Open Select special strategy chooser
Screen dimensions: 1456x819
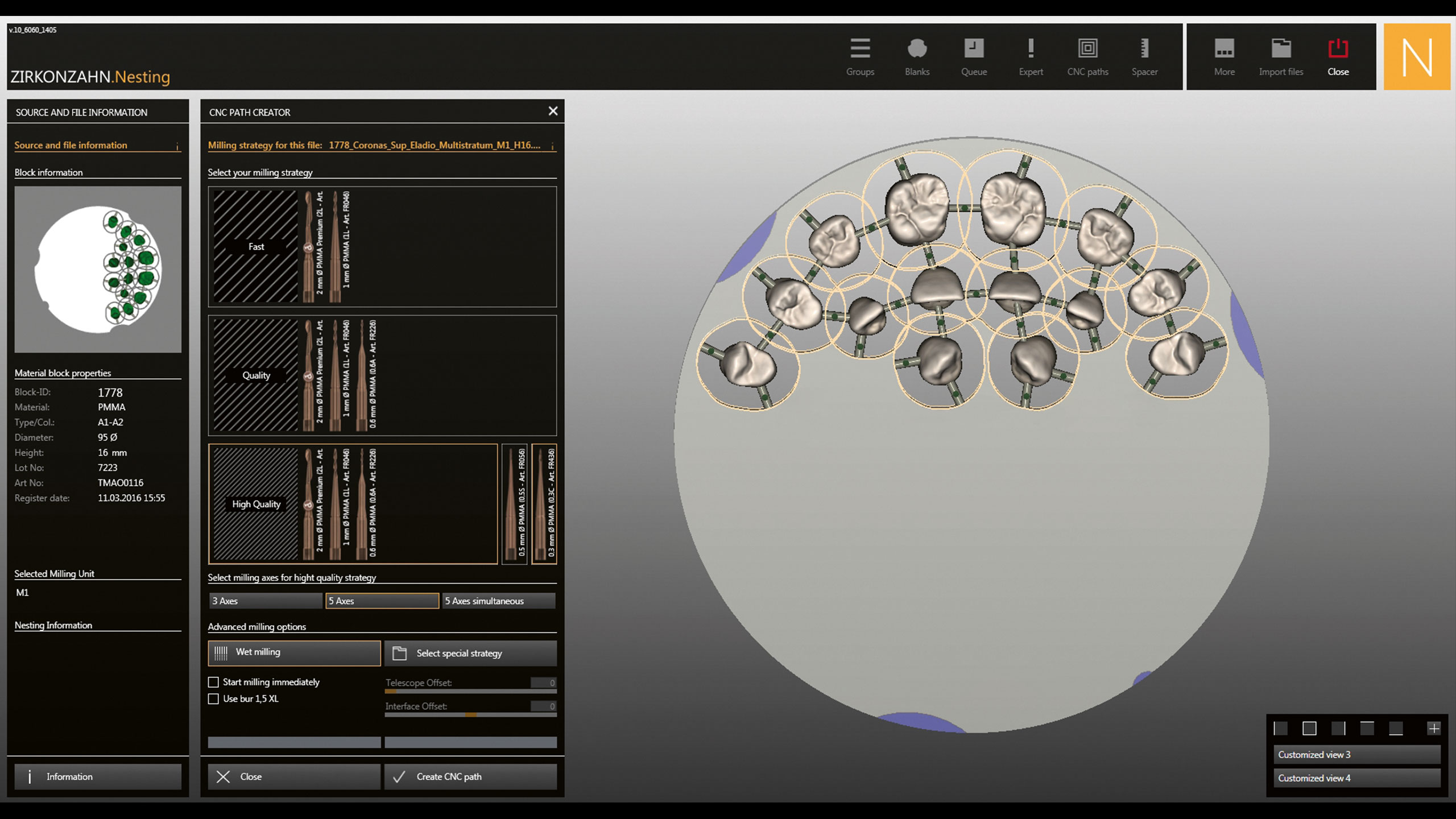tap(470, 653)
